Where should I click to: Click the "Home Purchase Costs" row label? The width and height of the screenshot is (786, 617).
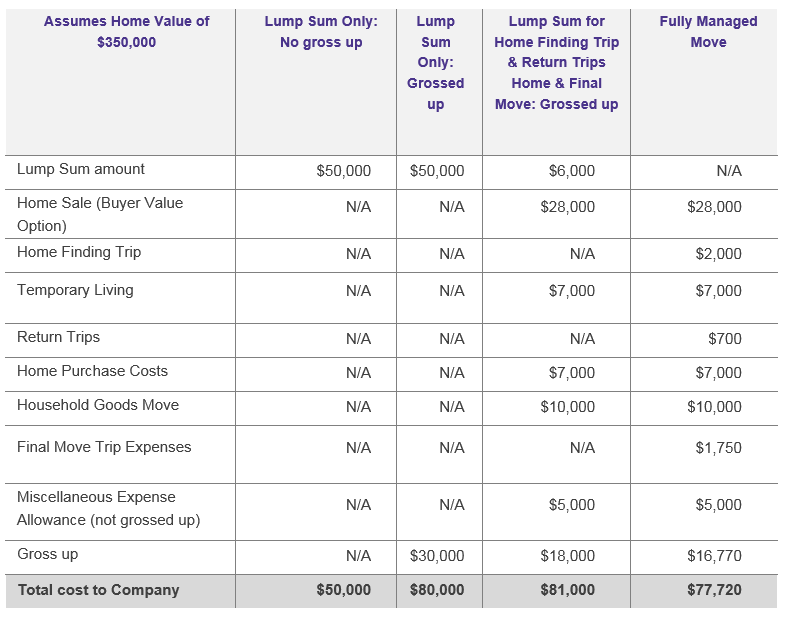92,371
